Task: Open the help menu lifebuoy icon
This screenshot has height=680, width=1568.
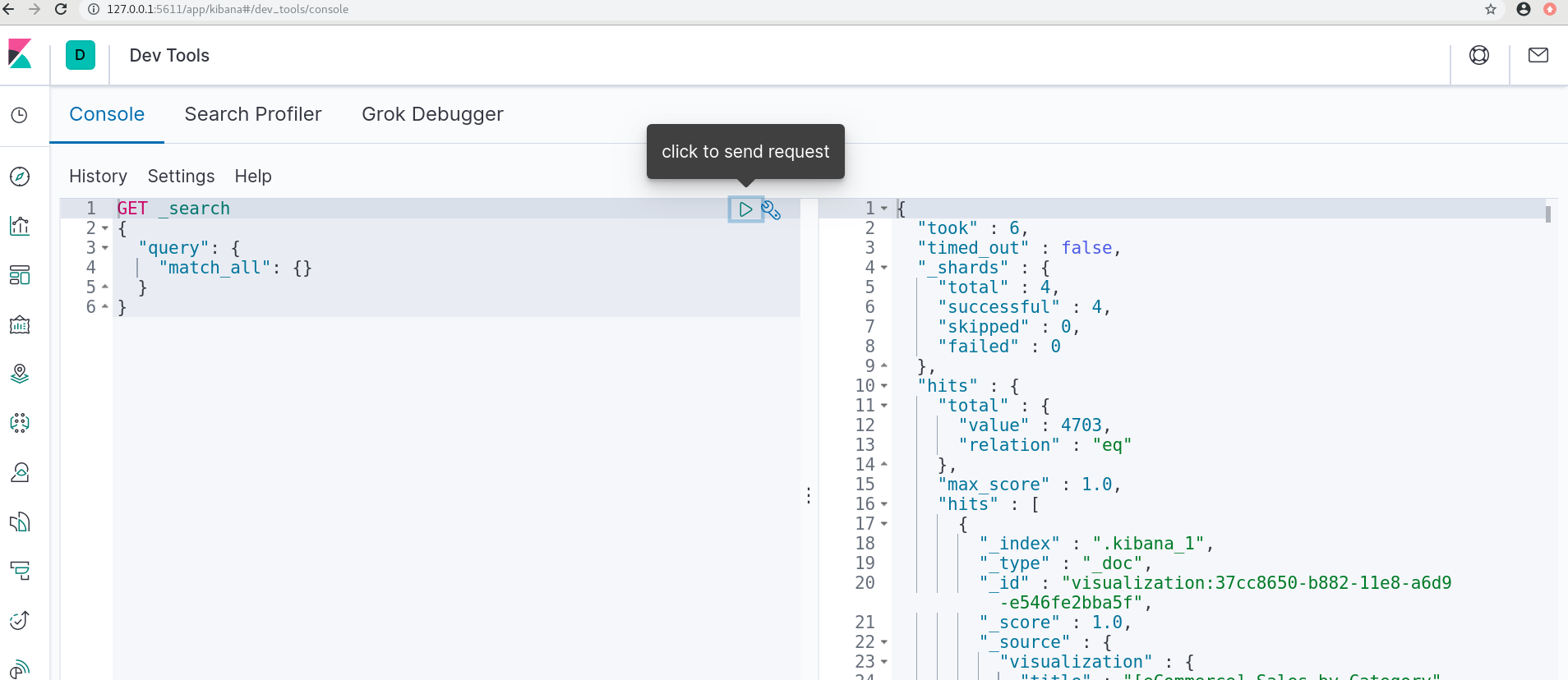Action: [x=1479, y=55]
